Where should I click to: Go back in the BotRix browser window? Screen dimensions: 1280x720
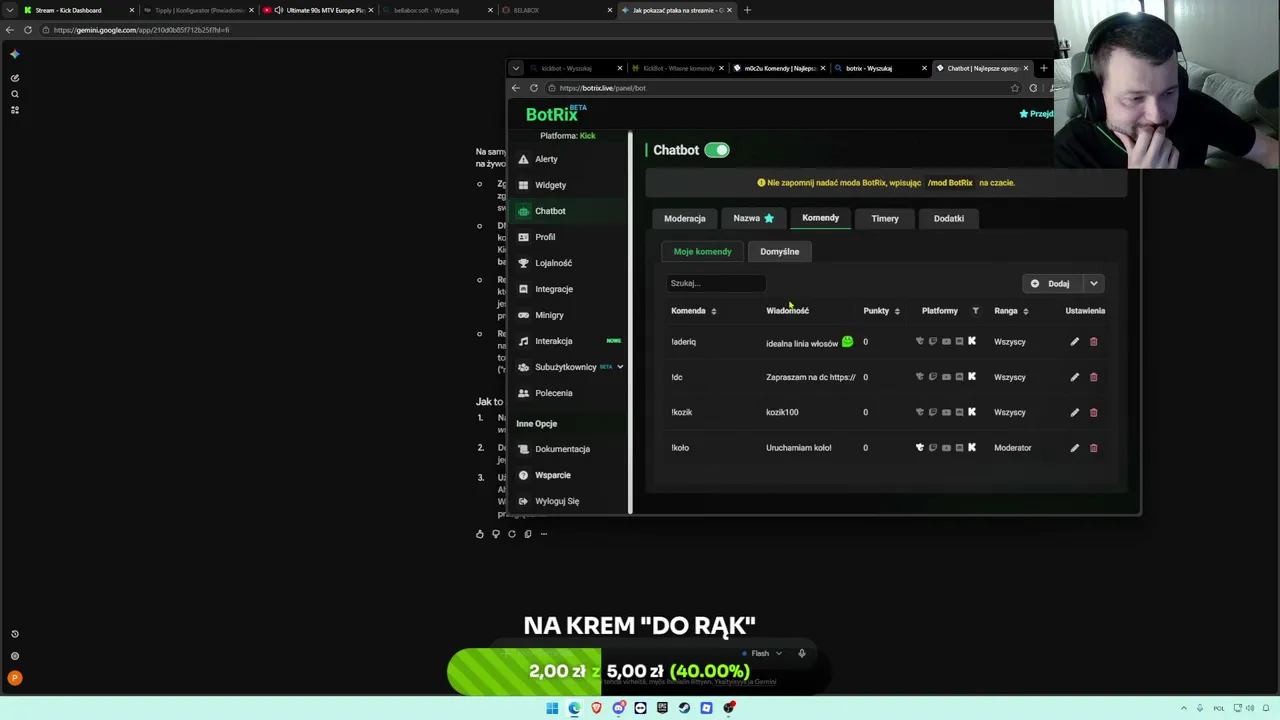(x=516, y=88)
